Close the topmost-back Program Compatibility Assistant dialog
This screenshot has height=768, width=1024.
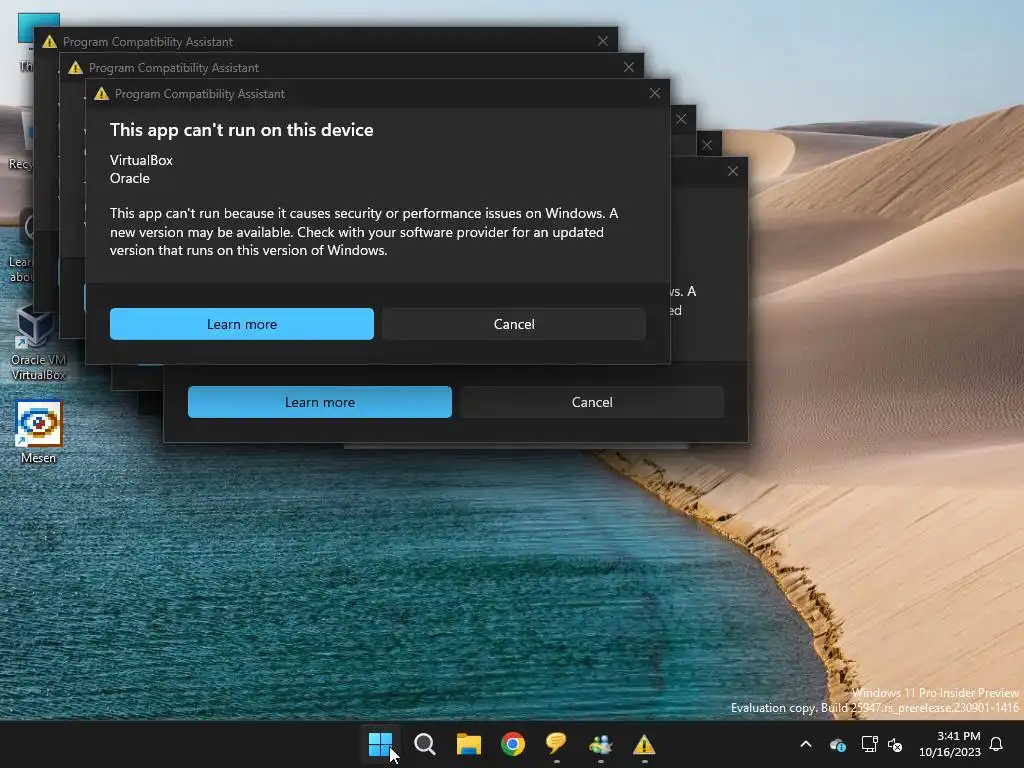click(603, 41)
